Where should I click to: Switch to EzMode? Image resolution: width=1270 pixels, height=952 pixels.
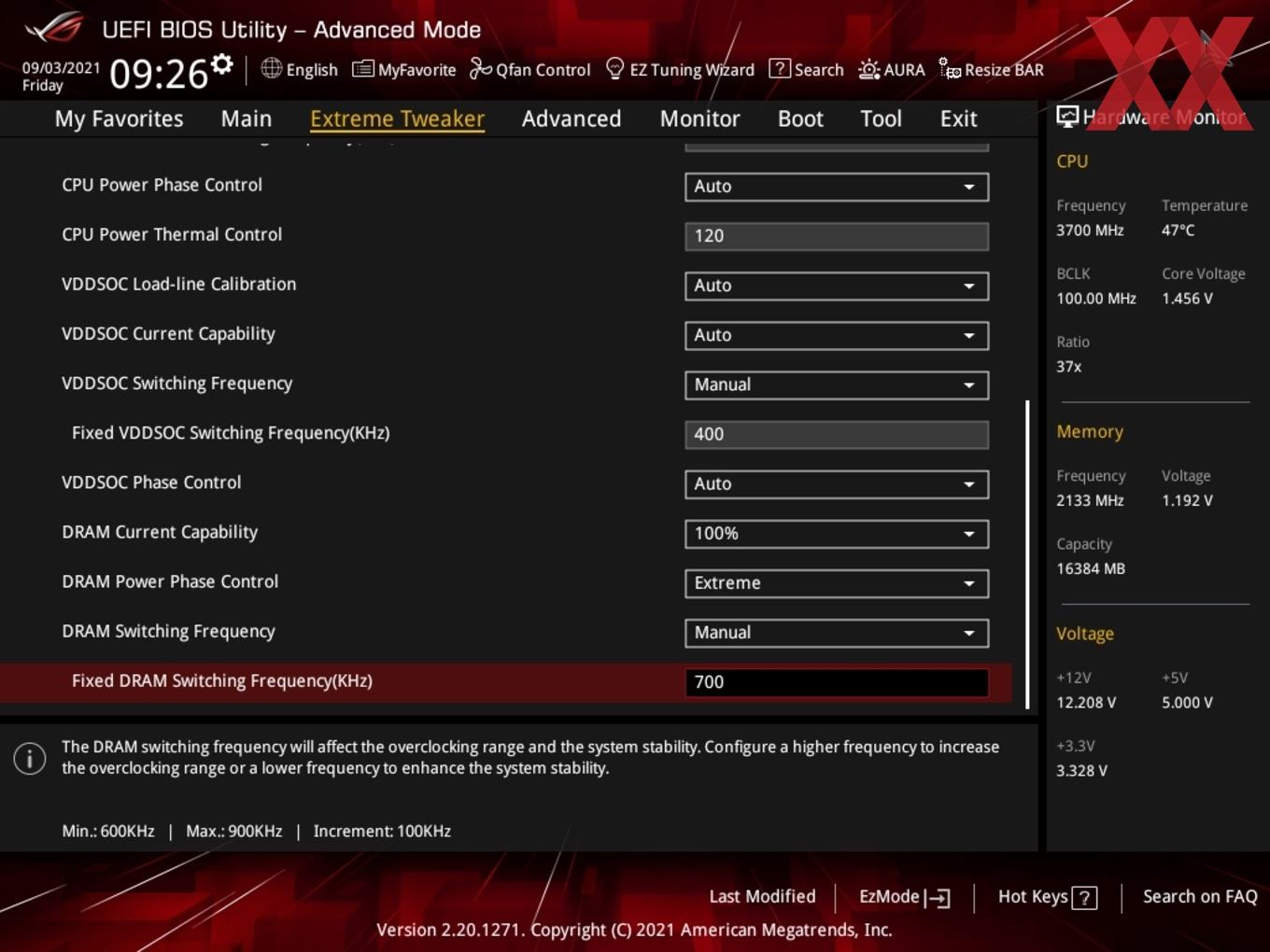(x=904, y=897)
